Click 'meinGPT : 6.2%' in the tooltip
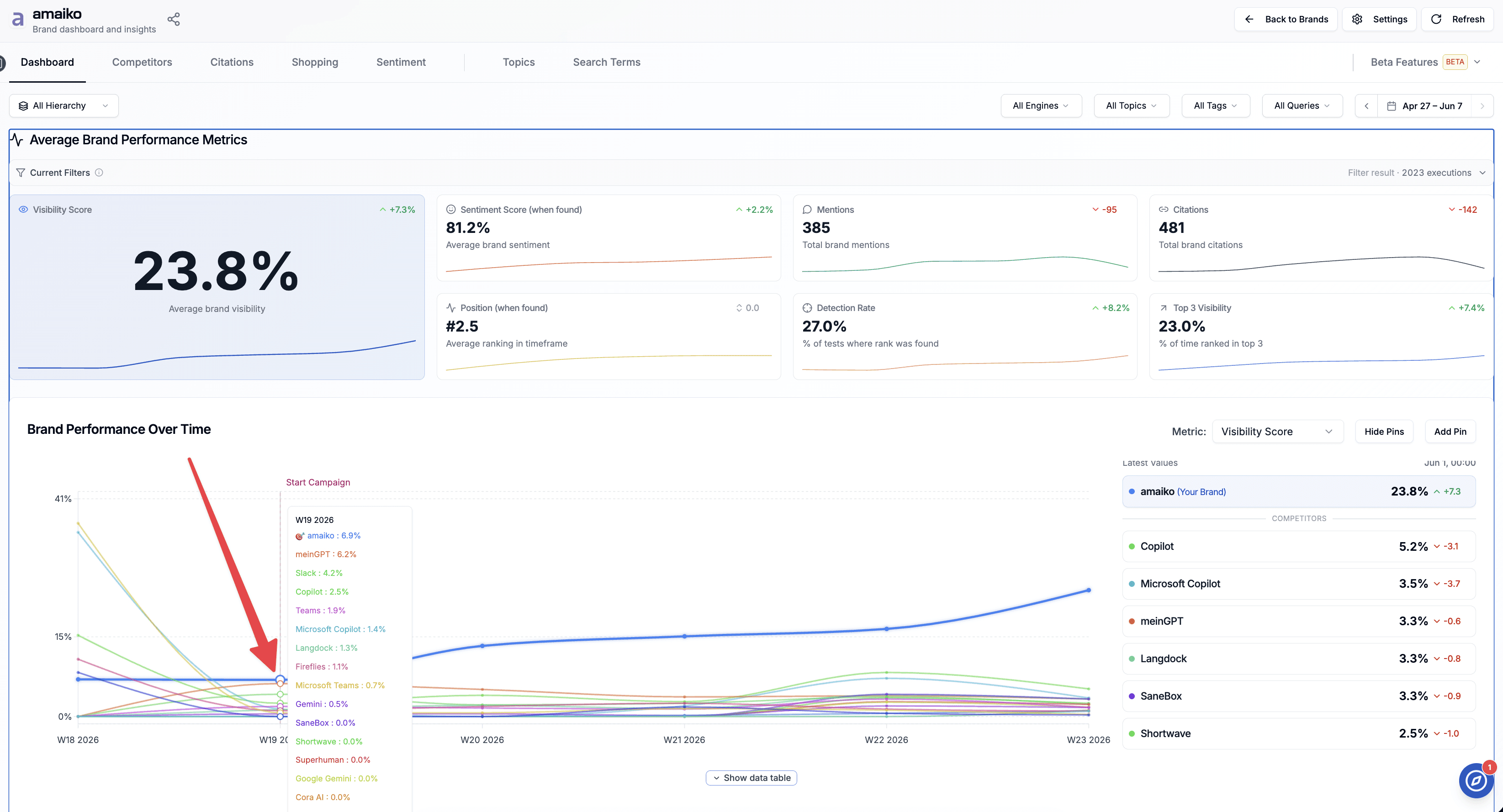 (x=326, y=554)
